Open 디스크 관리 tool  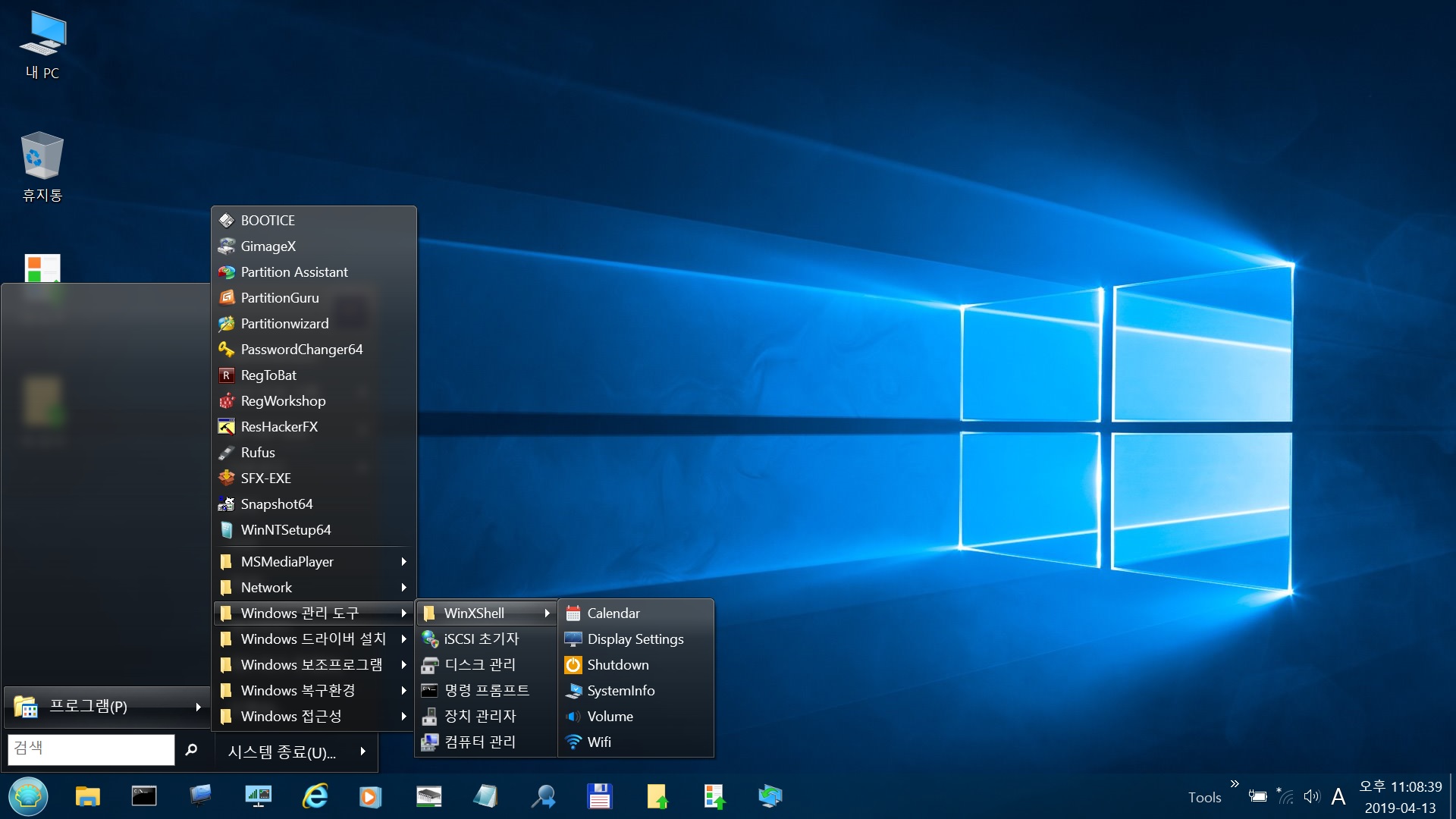[486, 664]
